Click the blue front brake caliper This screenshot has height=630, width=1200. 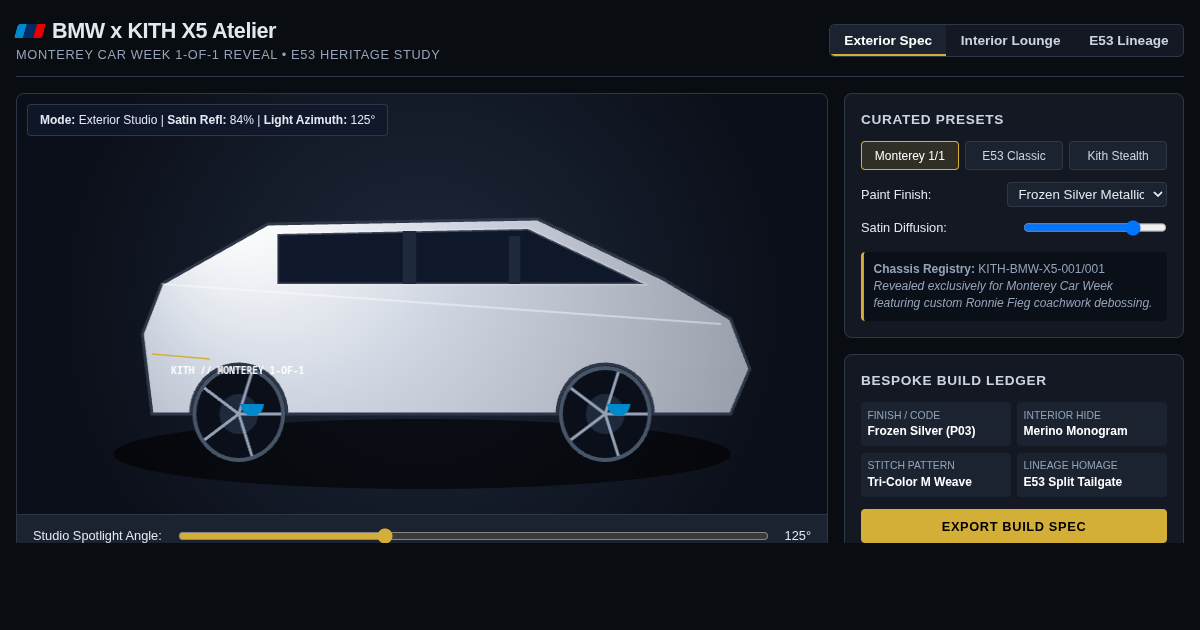coord(252,409)
